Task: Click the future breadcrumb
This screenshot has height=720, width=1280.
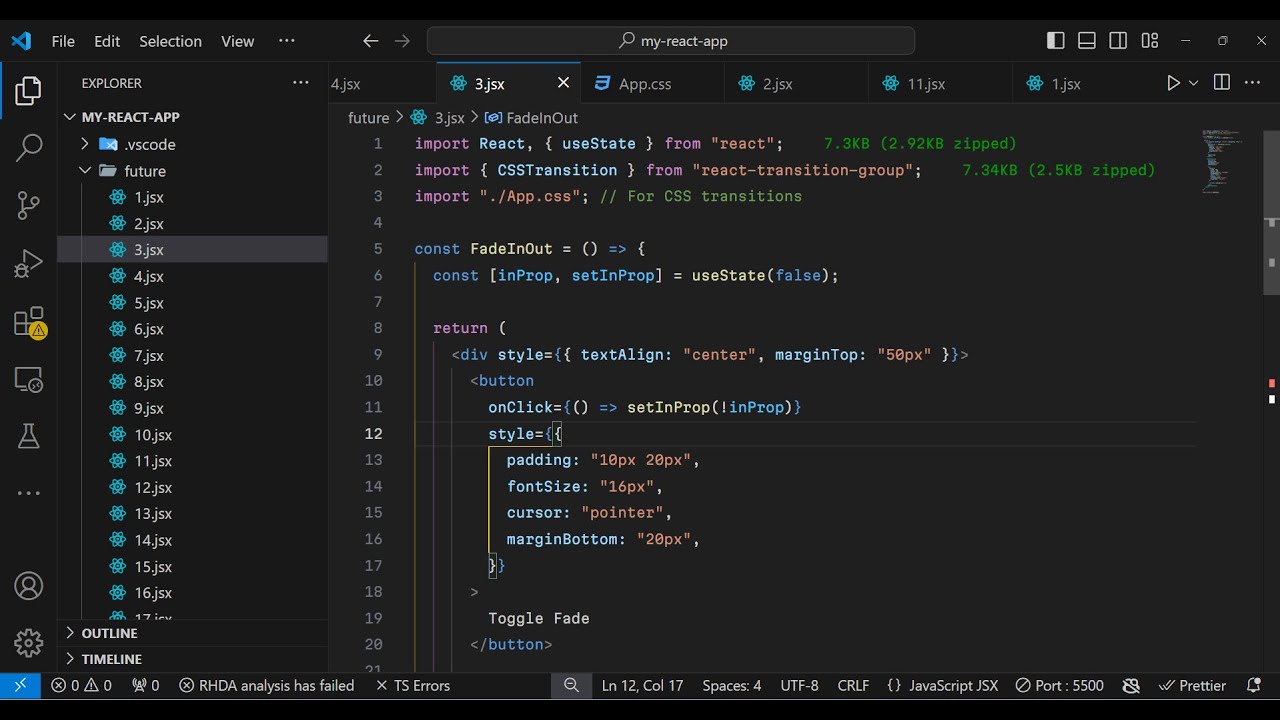Action: [x=368, y=118]
